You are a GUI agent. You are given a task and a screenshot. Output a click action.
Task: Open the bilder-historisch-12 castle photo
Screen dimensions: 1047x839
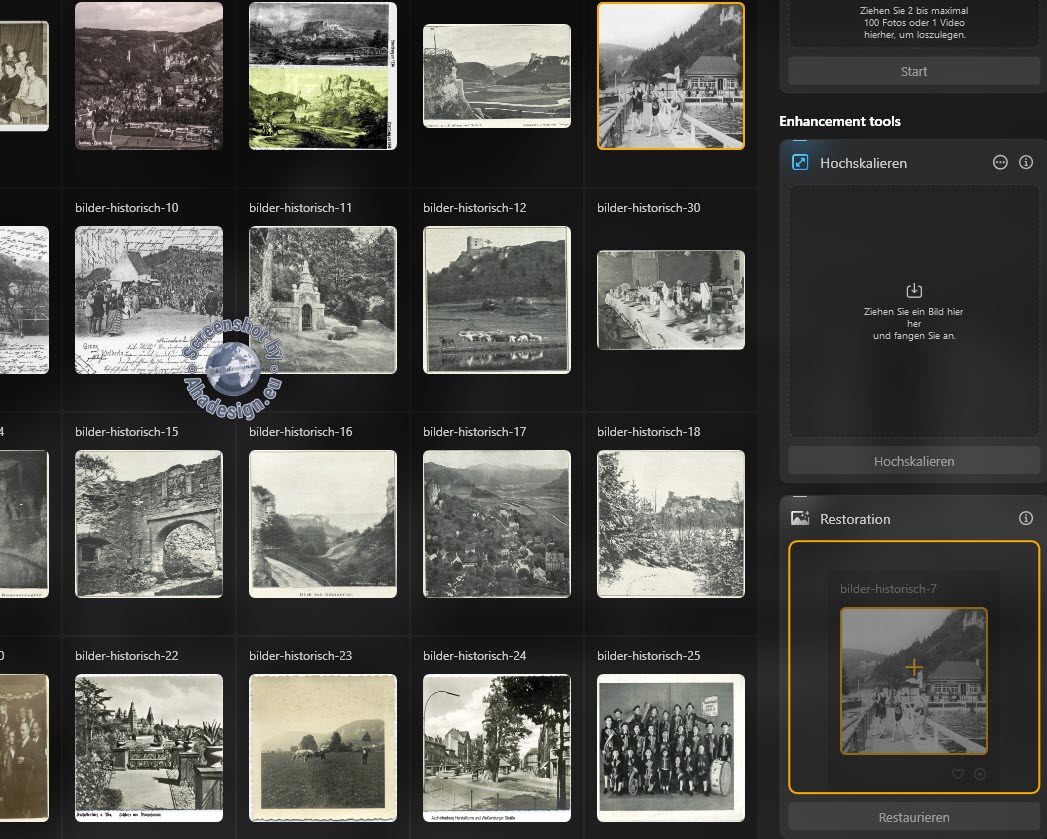[497, 300]
